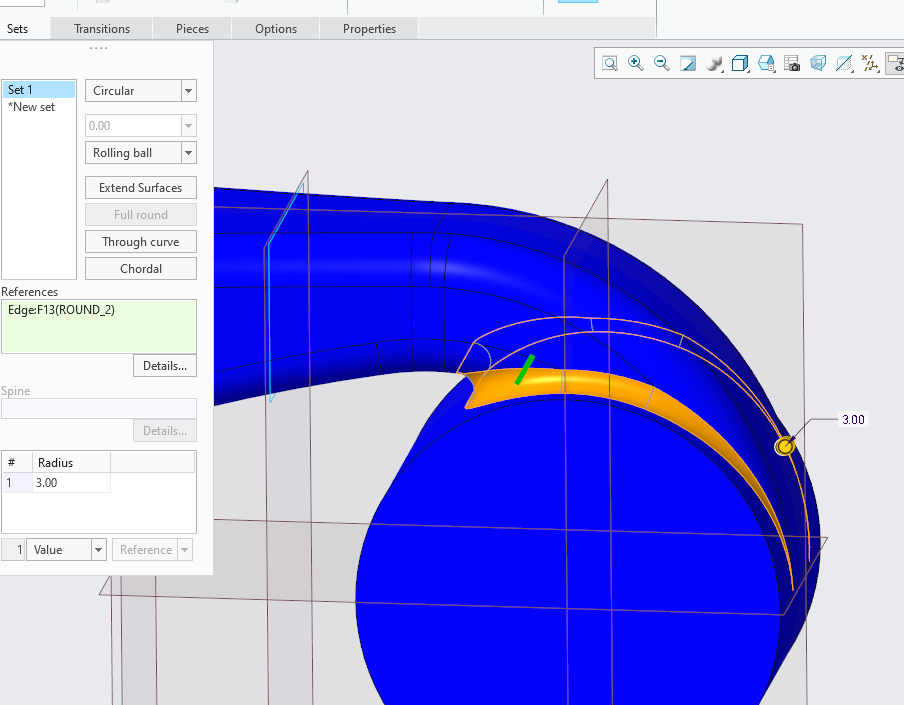Open the Datum Display Filters icon

click(x=870, y=62)
